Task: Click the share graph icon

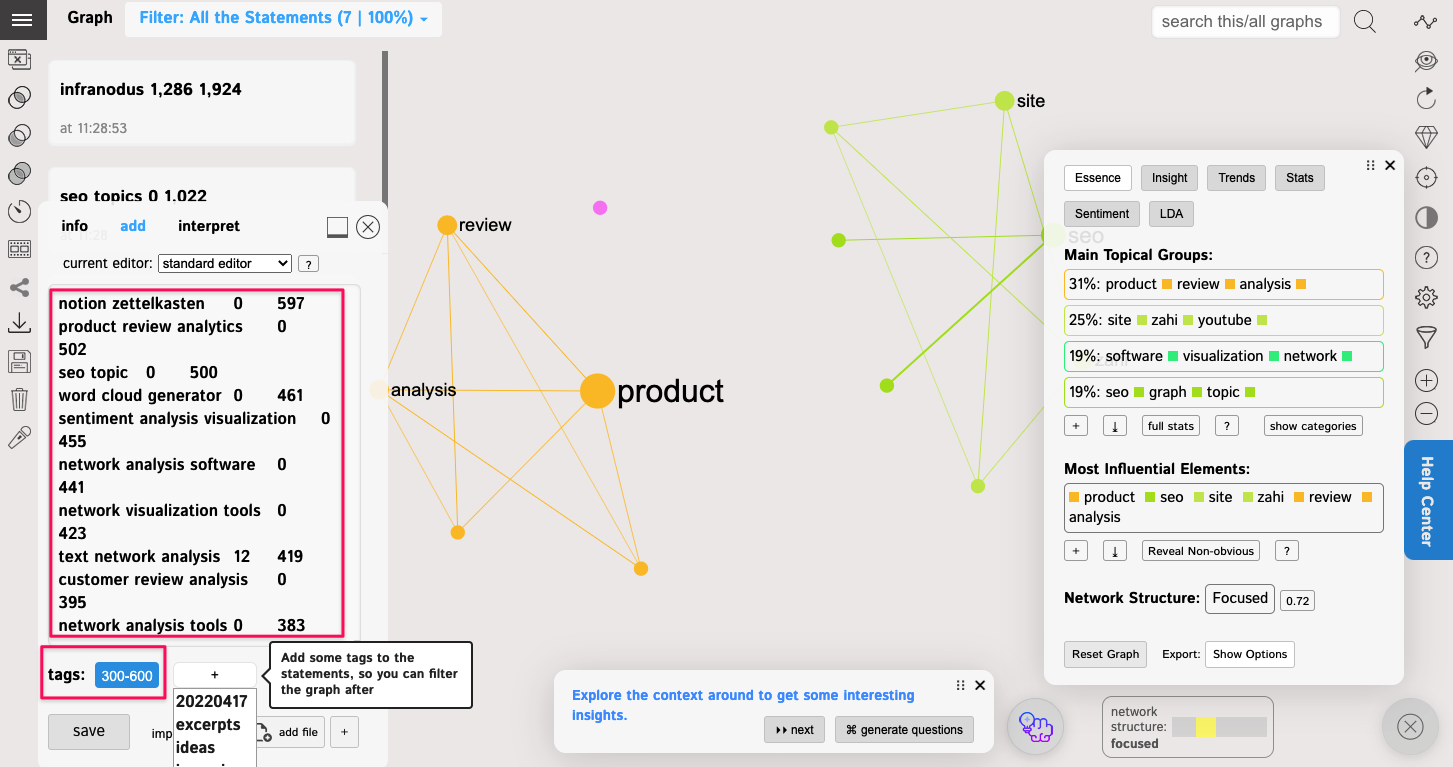Action: 19,288
